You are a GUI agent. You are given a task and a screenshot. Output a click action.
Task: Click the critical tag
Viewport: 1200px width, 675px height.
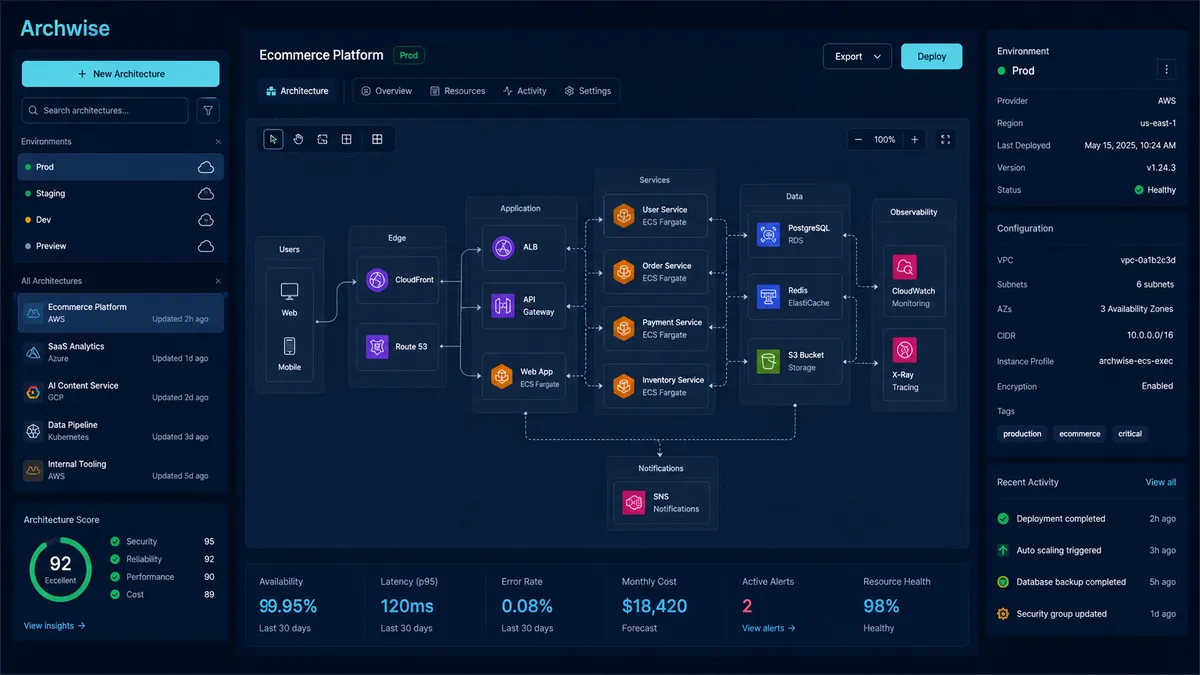click(1130, 434)
